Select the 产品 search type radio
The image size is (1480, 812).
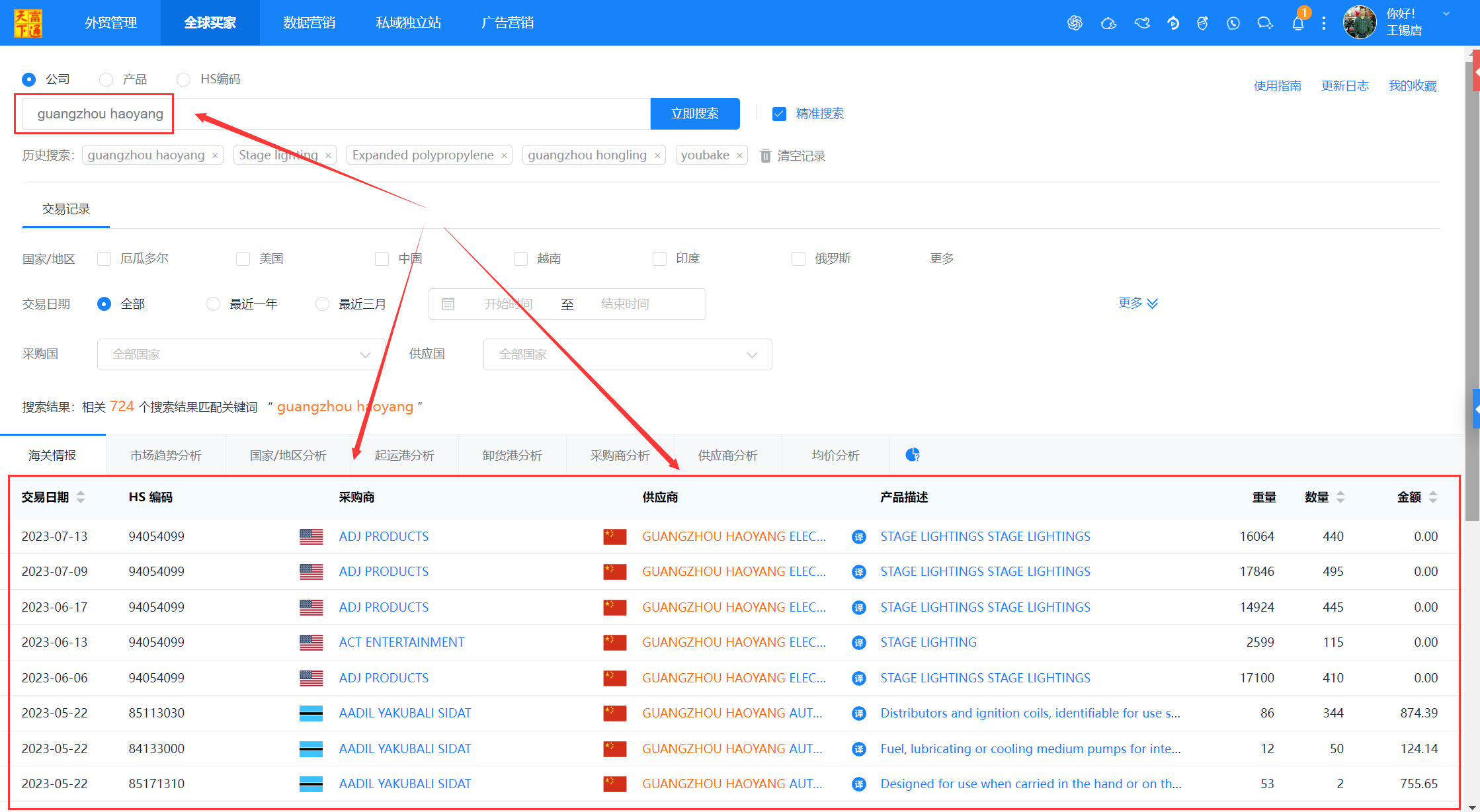106,79
